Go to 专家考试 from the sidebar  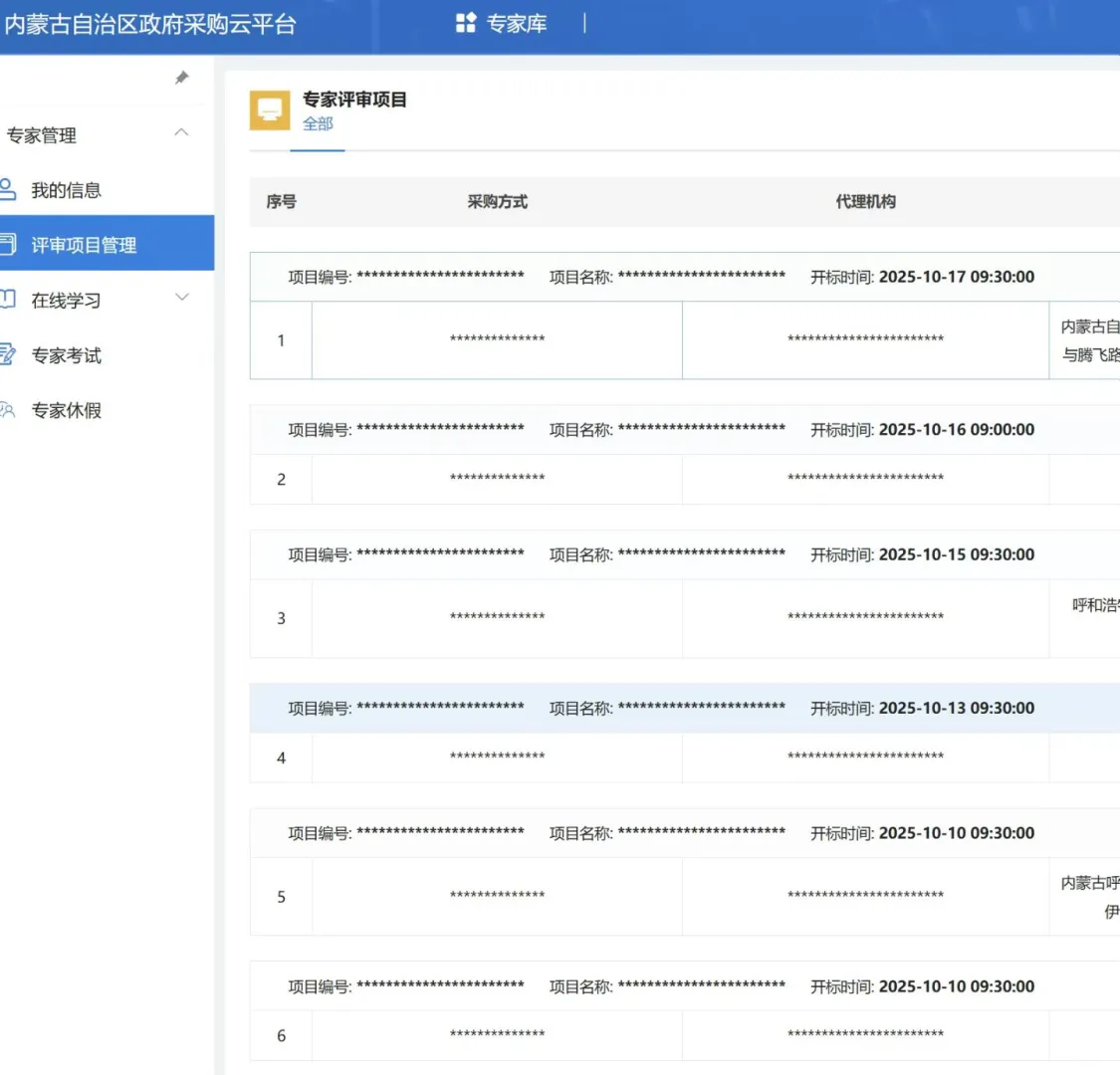(x=66, y=354)
